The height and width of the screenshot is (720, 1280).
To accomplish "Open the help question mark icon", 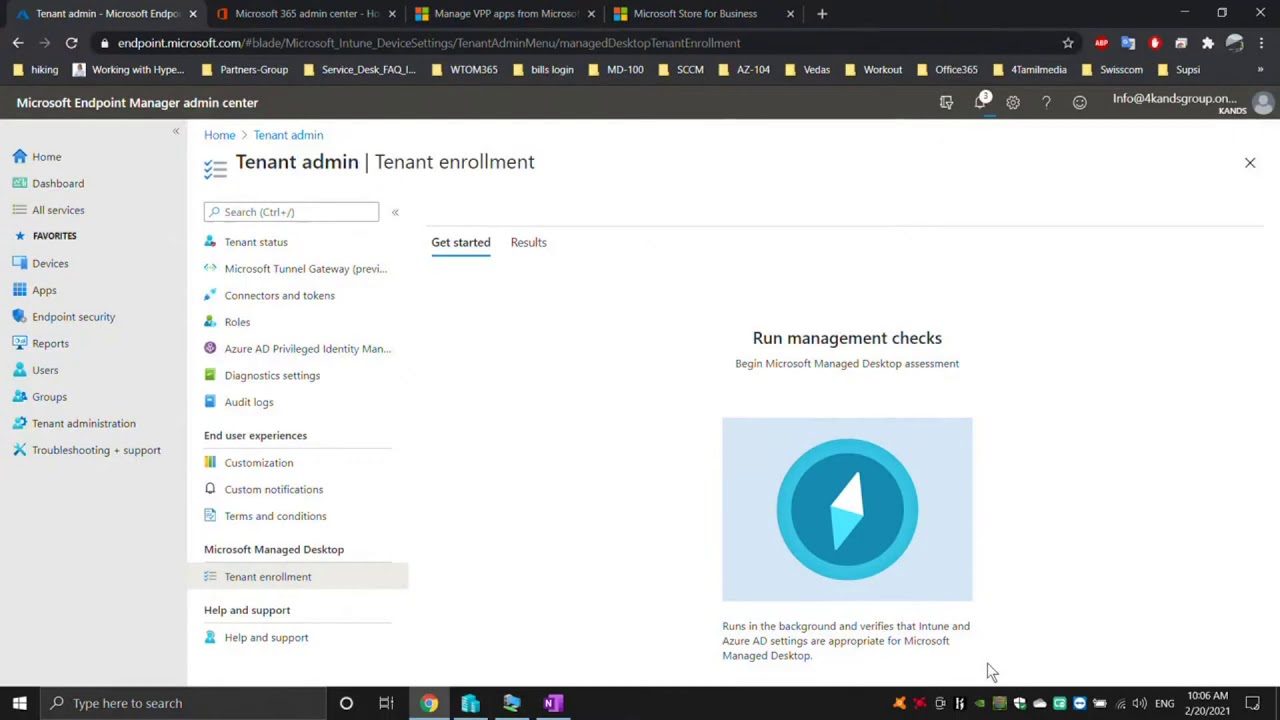I will click(1046, 102).
